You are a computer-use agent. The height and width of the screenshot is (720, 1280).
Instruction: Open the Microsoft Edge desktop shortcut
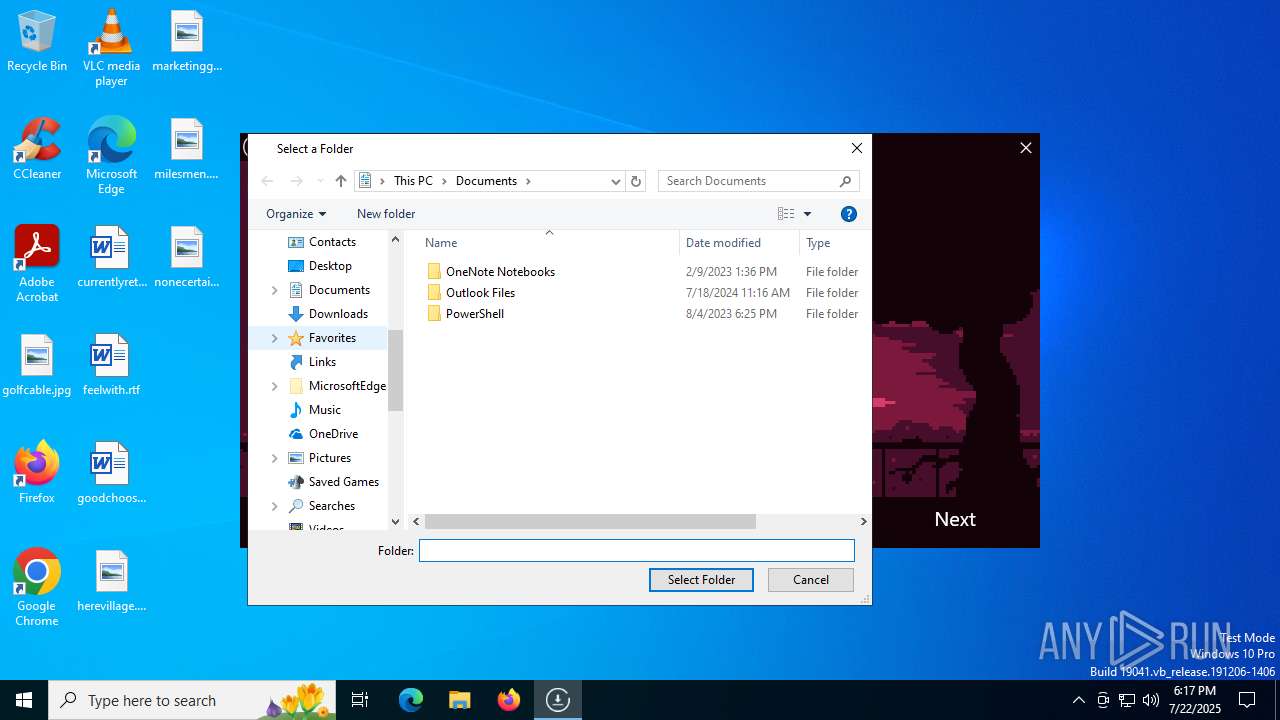tap(111, 156)
